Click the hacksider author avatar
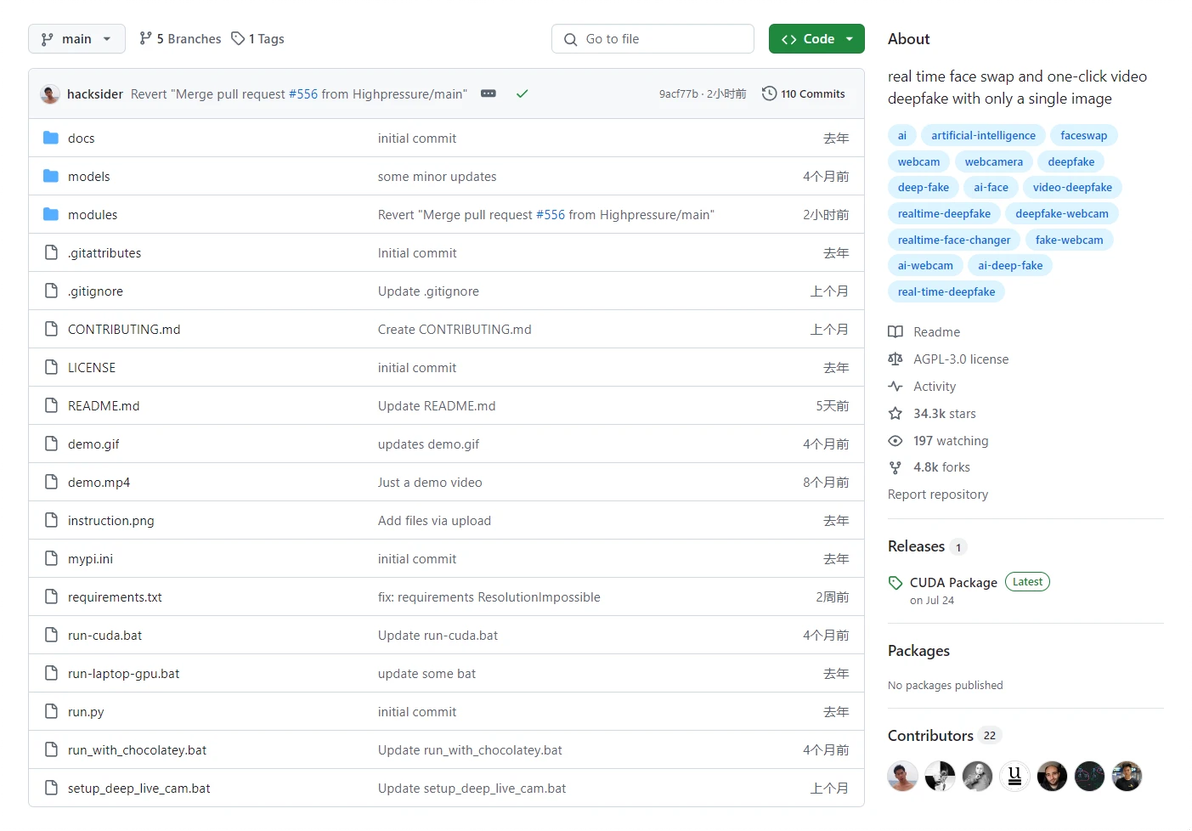This screenshot has height=831, width=1192. pyautogui.click(x=50, y=94)
